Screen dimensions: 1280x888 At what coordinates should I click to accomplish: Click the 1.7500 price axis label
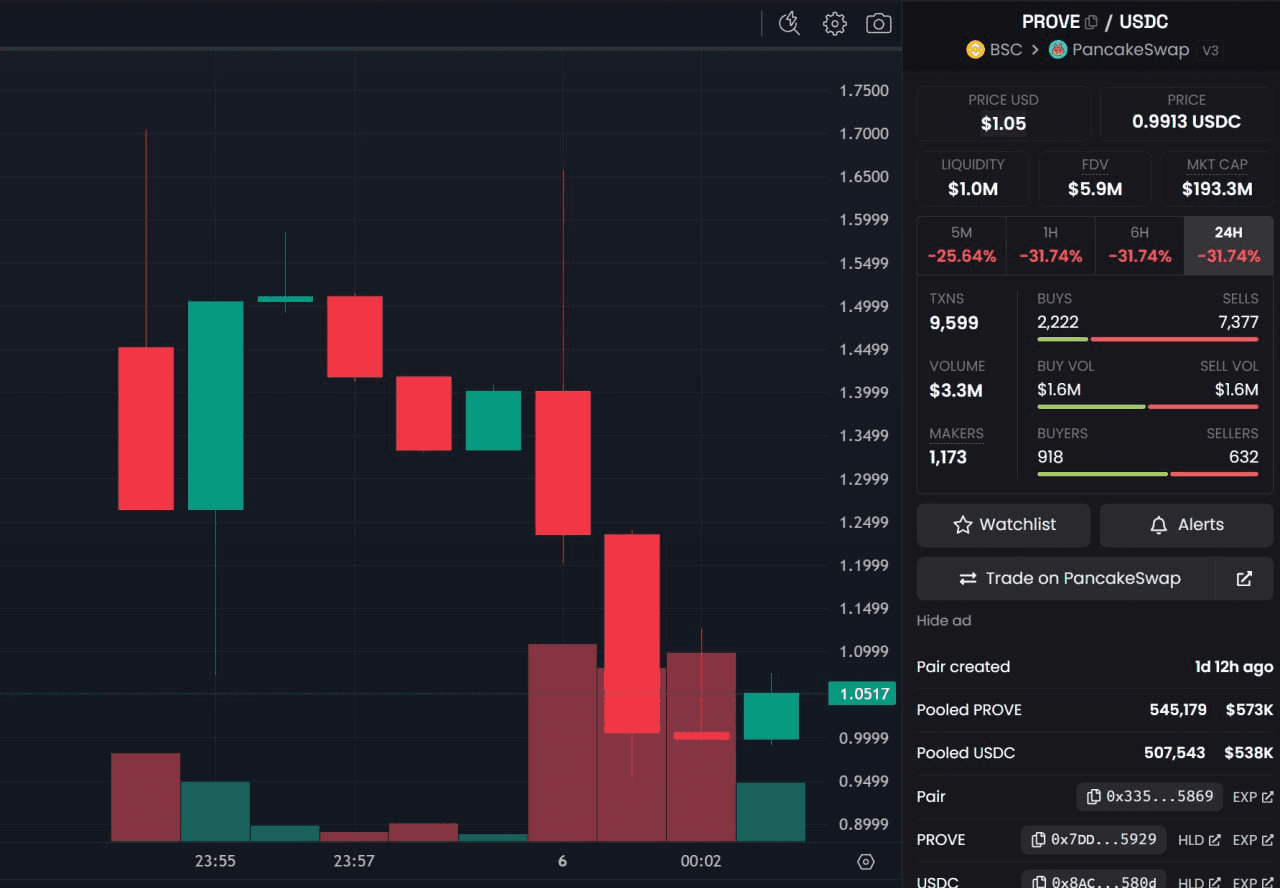pos(863,91)
